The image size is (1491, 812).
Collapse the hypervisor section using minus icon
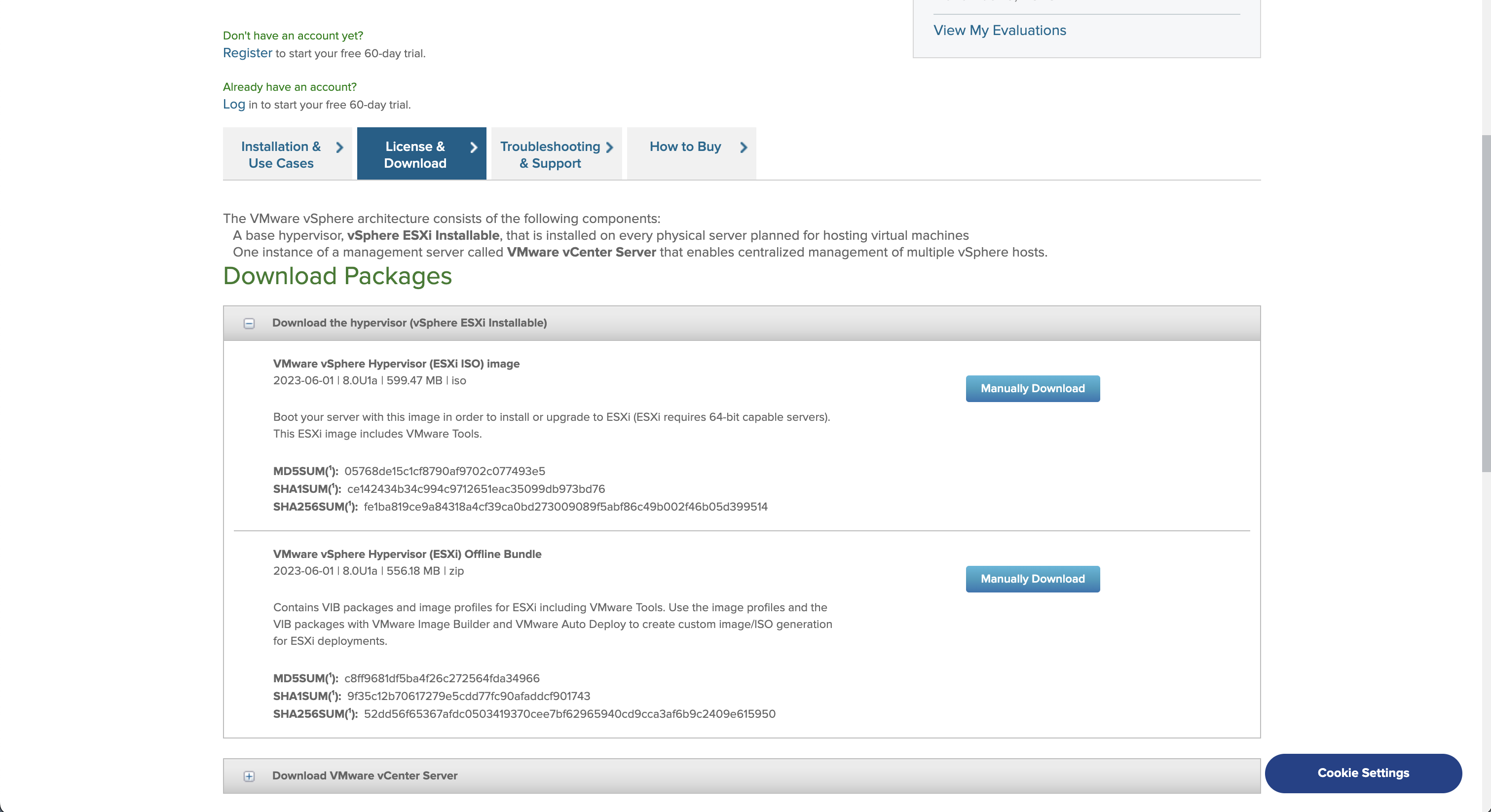(249, 324)
